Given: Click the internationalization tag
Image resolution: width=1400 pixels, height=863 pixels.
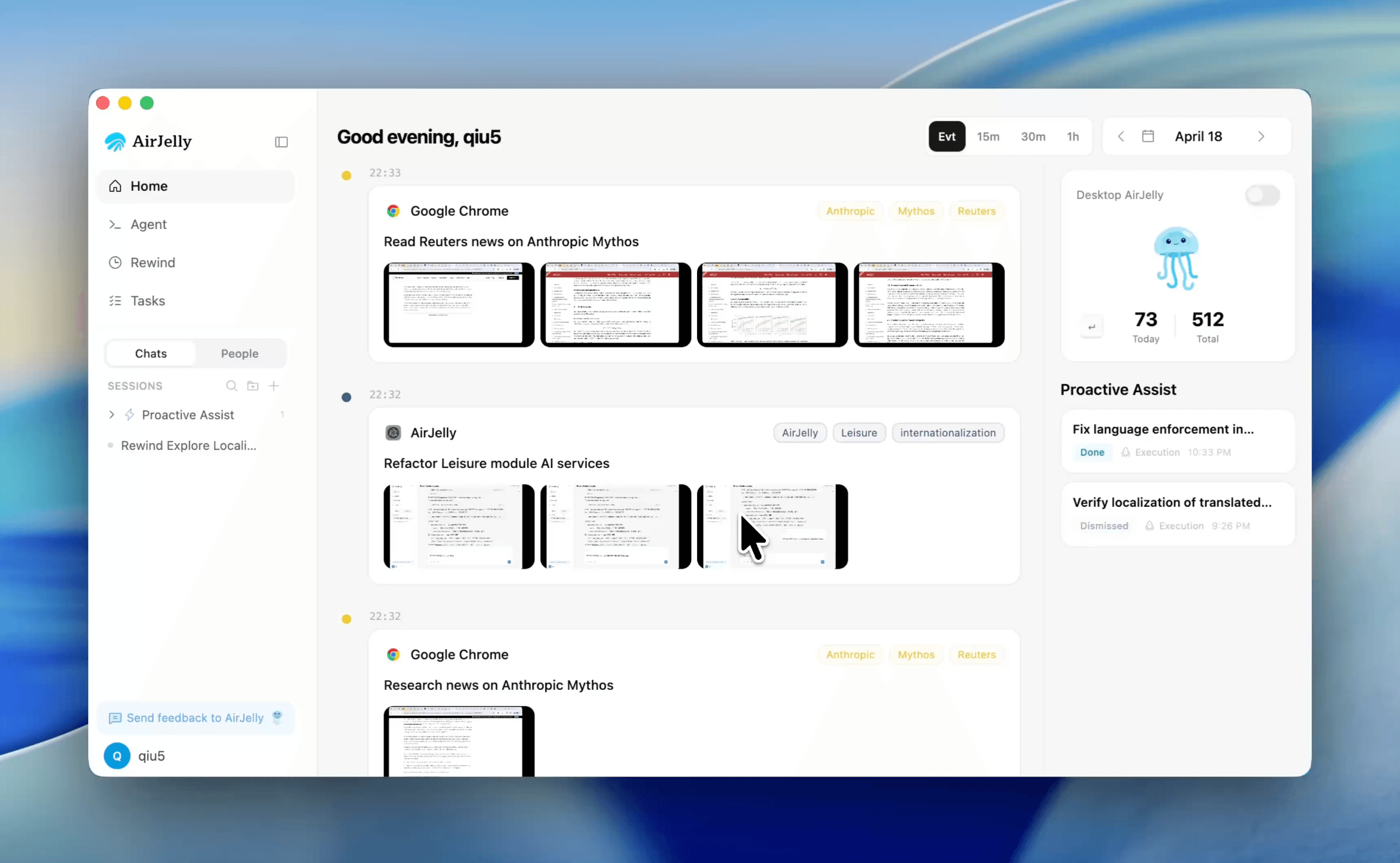Looking at the screenshot, I should 948,433.
